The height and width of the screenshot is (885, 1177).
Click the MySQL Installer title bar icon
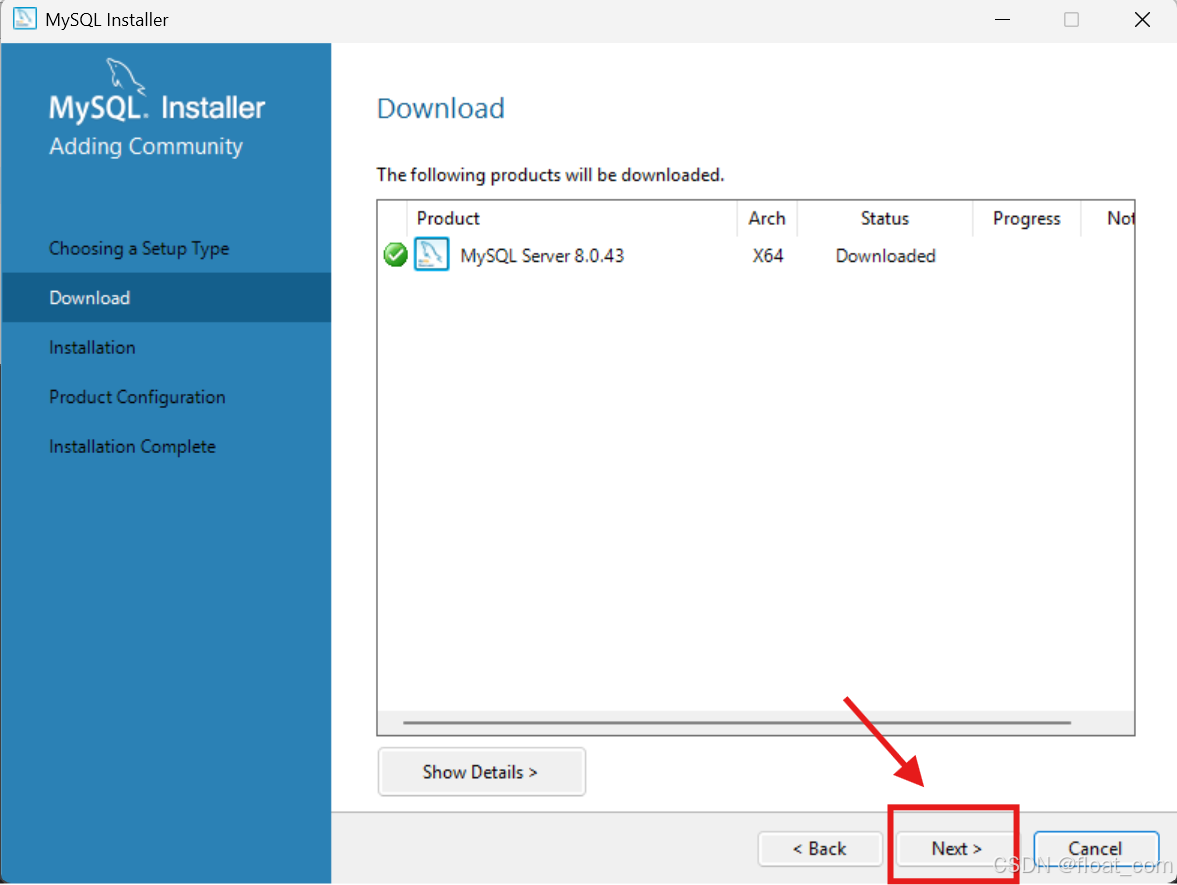pyautogui.click(x=24, y=19)
